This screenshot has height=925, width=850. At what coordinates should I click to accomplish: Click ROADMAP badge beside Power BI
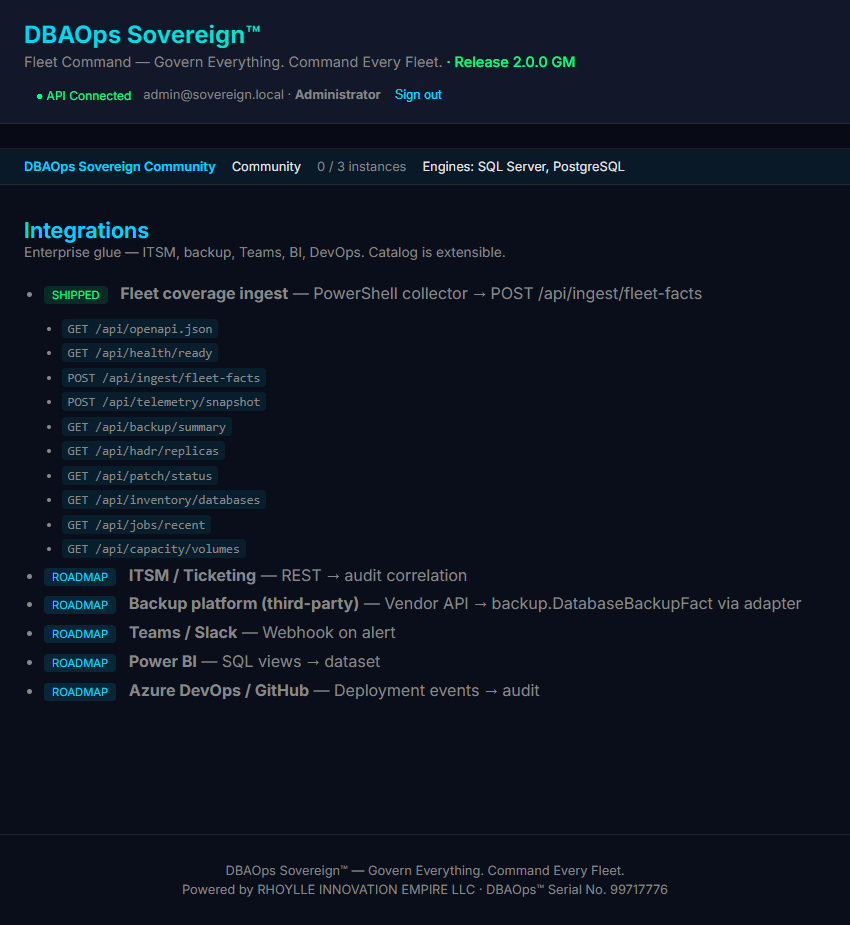80,662
